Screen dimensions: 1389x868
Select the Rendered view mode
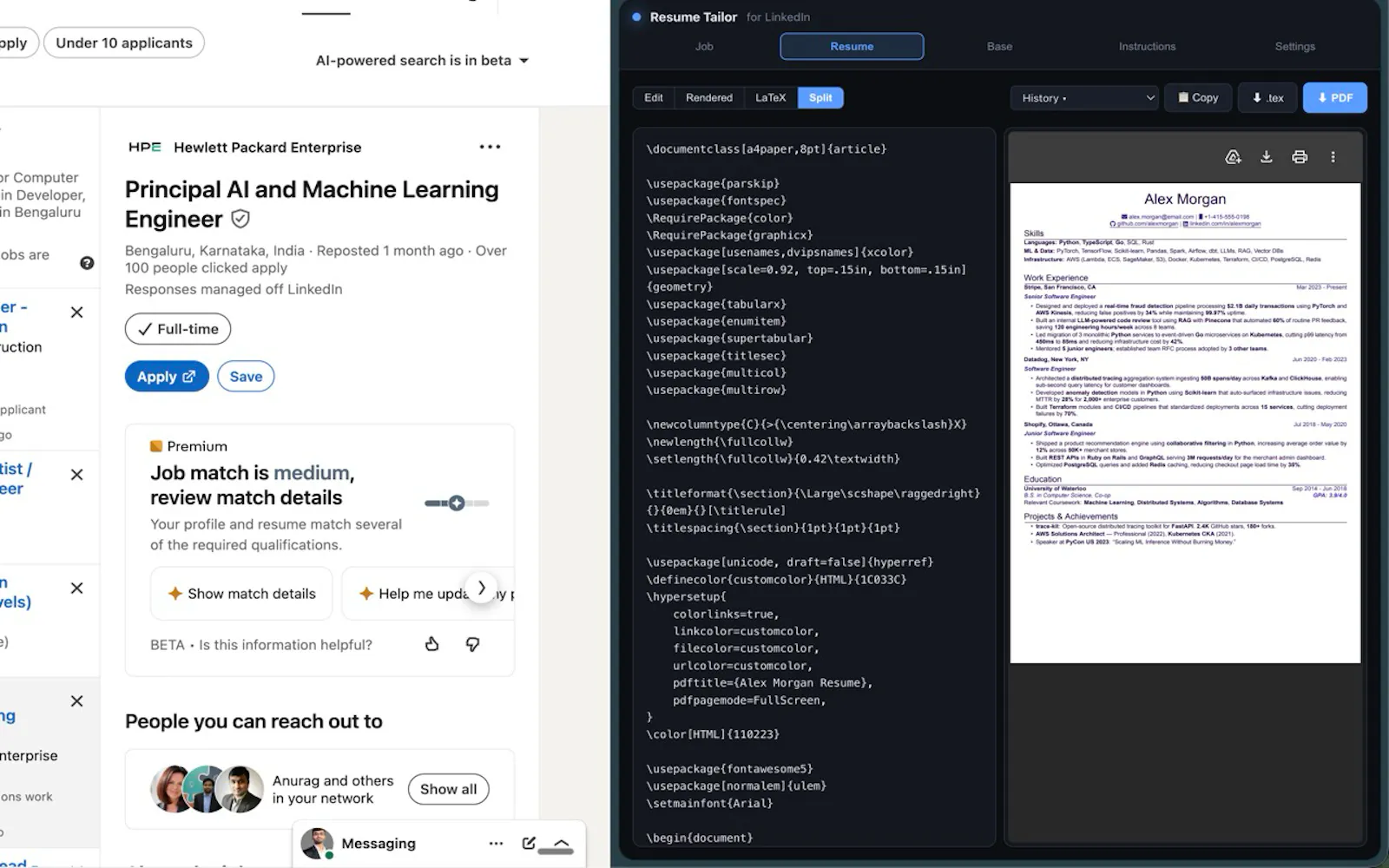tap(709, 98)
